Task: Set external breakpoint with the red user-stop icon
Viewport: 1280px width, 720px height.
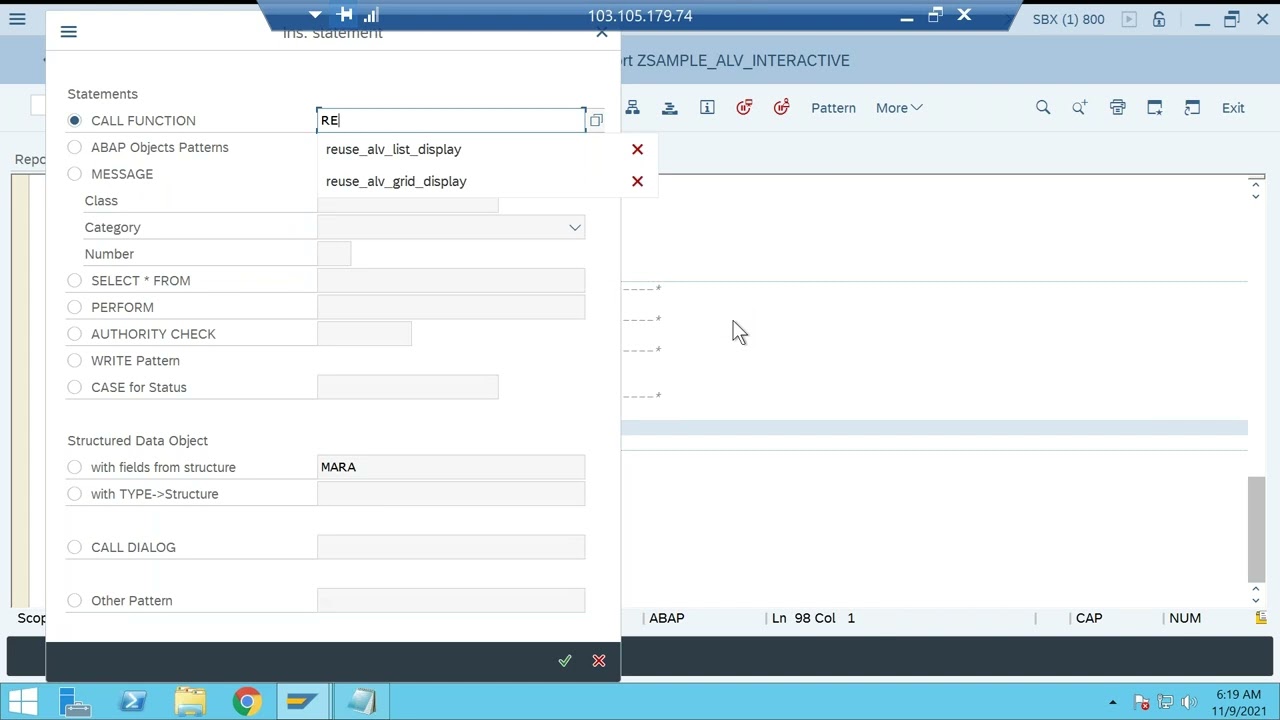Action: 781,108
